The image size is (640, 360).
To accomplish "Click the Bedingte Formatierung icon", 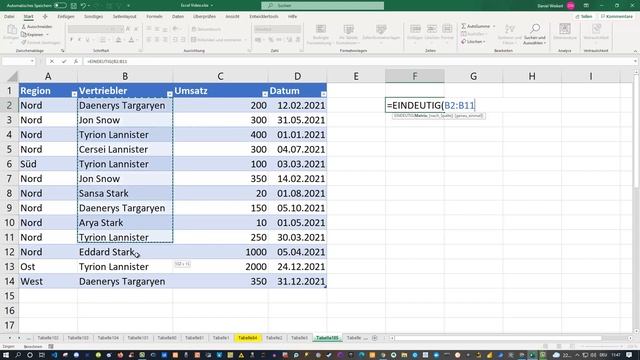I will coord(321,29).
